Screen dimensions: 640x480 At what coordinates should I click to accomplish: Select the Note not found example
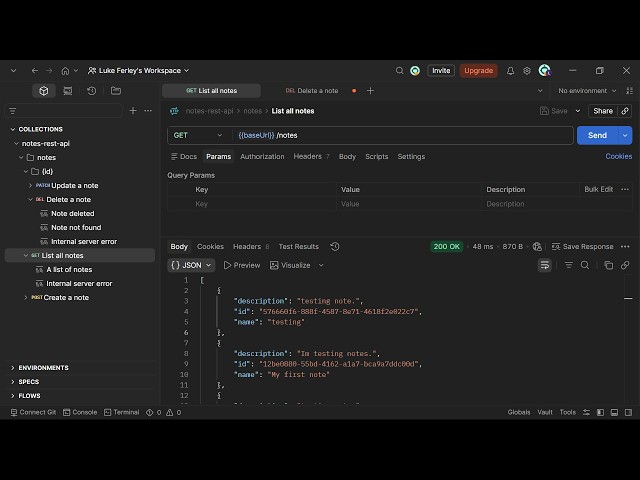[76, 227]
